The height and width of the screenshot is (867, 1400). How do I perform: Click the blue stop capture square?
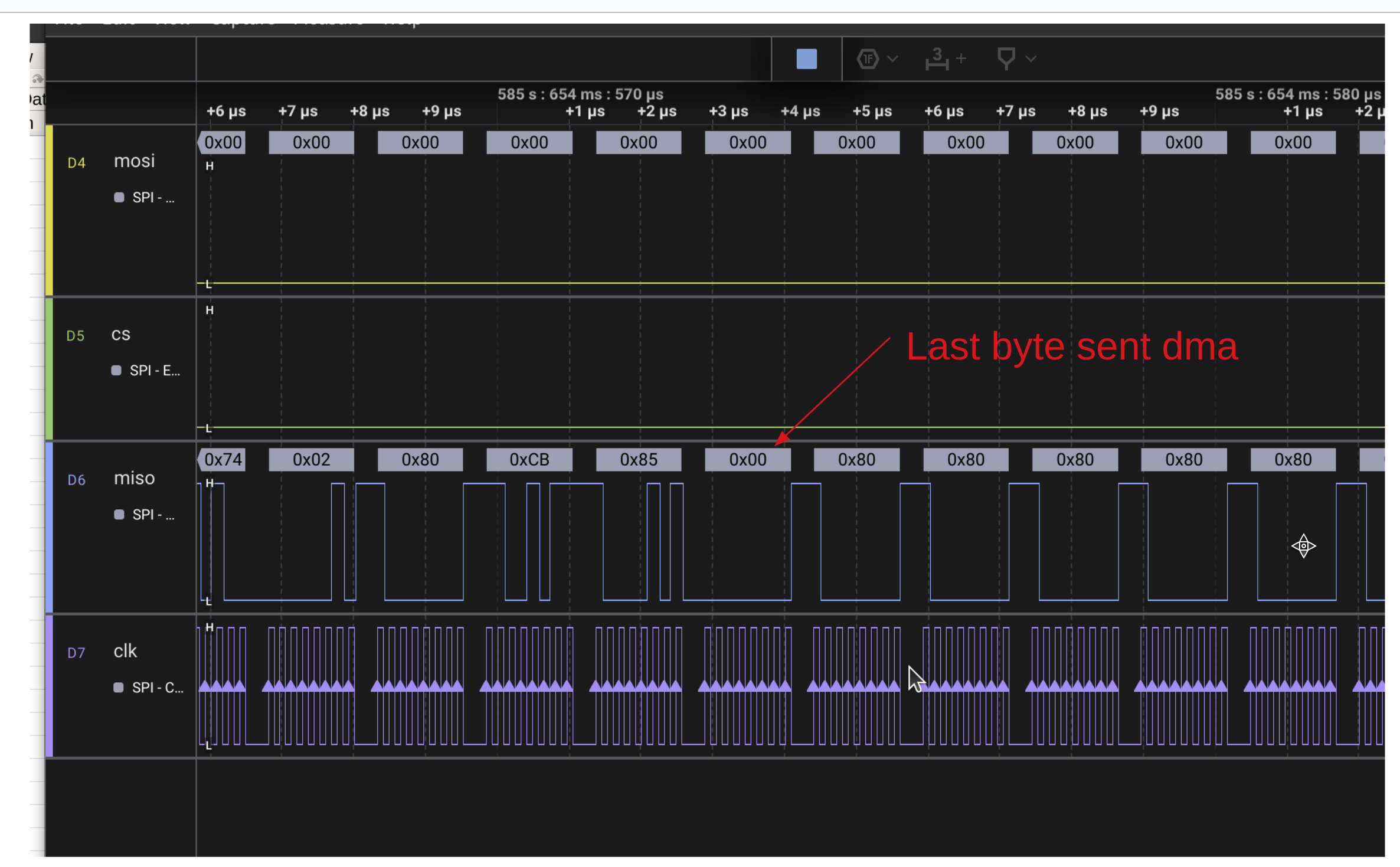tap(806, 59)
